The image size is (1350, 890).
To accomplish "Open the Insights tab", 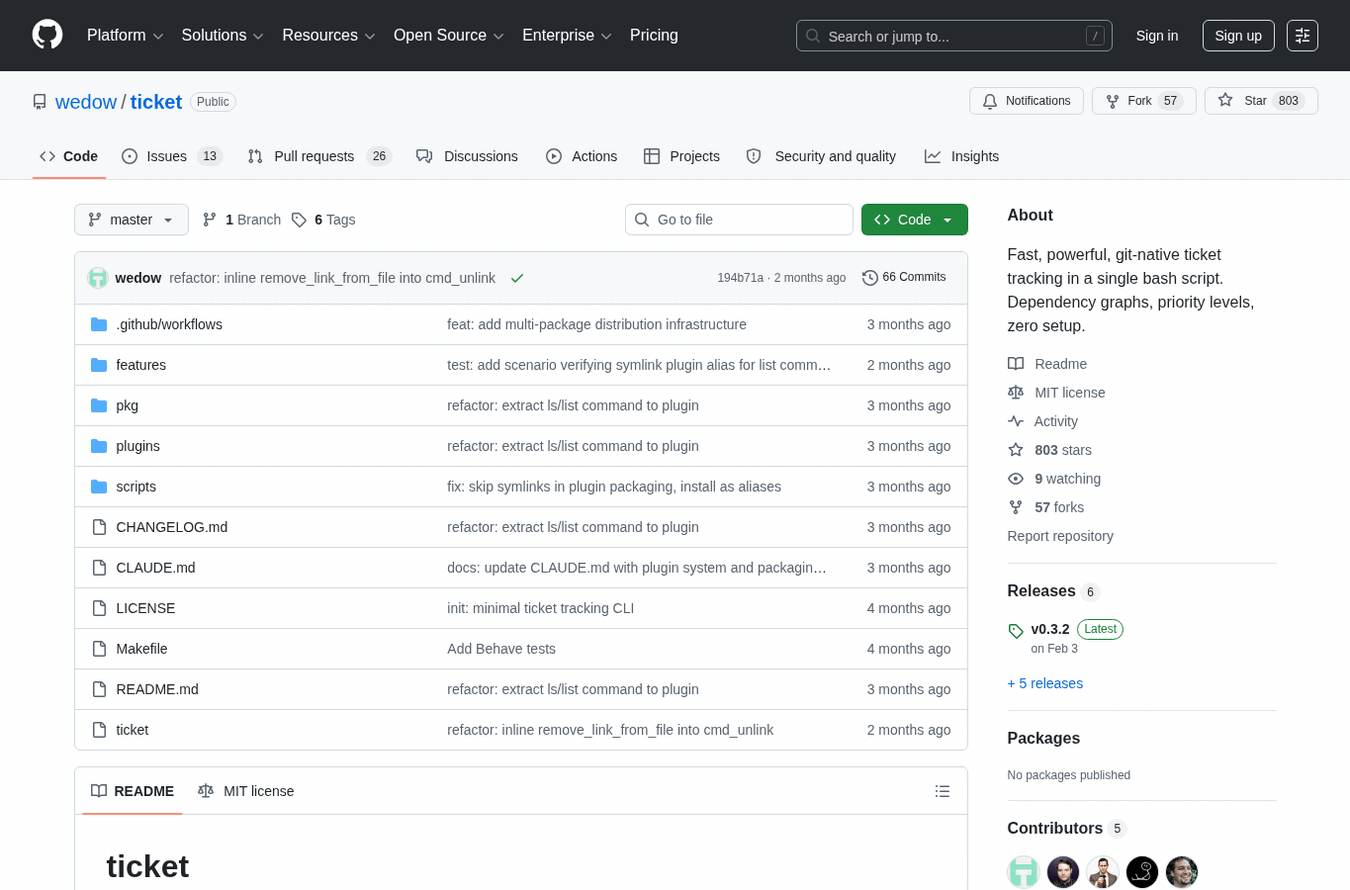I will 962,156.
